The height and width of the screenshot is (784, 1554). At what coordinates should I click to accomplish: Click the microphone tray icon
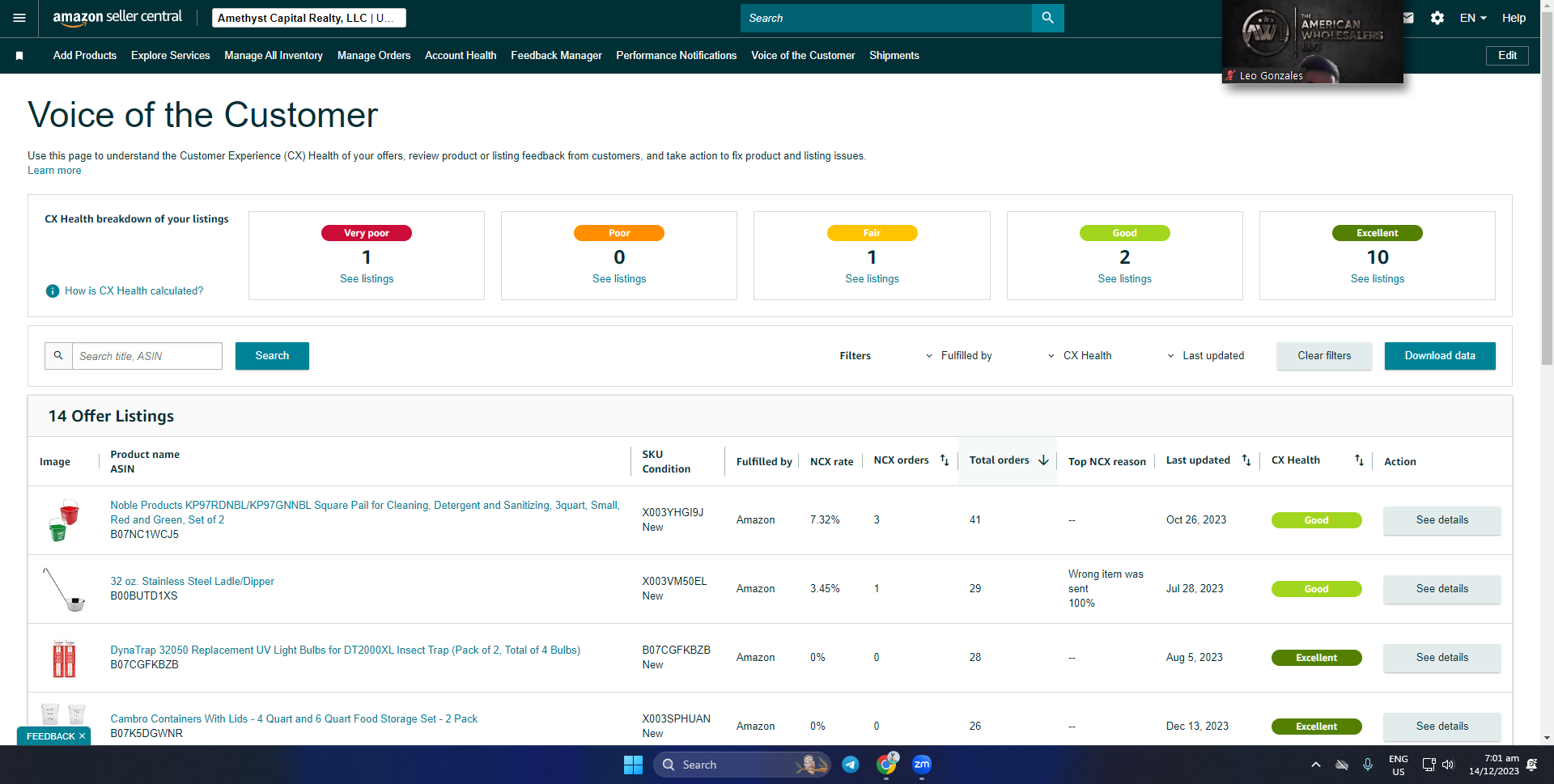pos(1368,765)
